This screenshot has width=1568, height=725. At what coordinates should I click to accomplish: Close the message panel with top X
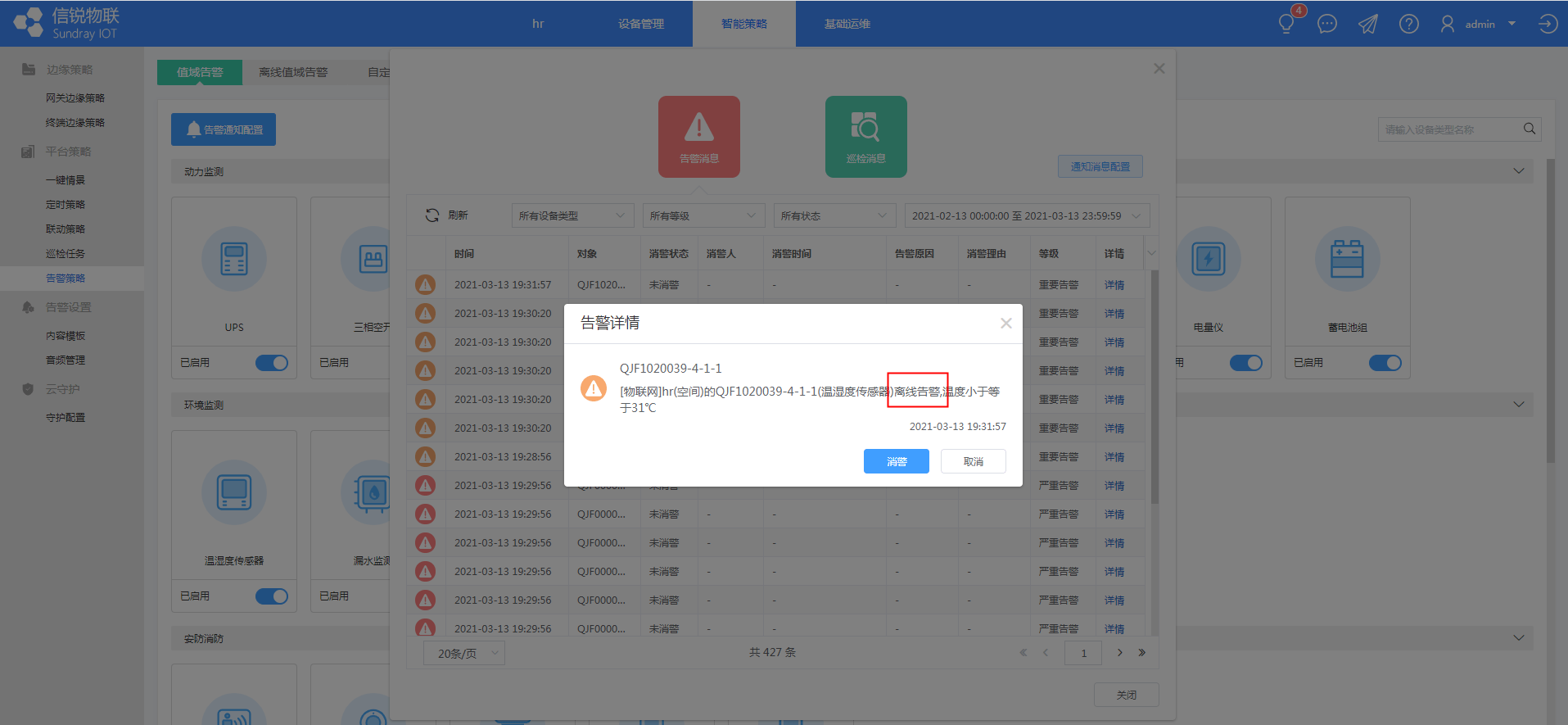click(1159, 69)
